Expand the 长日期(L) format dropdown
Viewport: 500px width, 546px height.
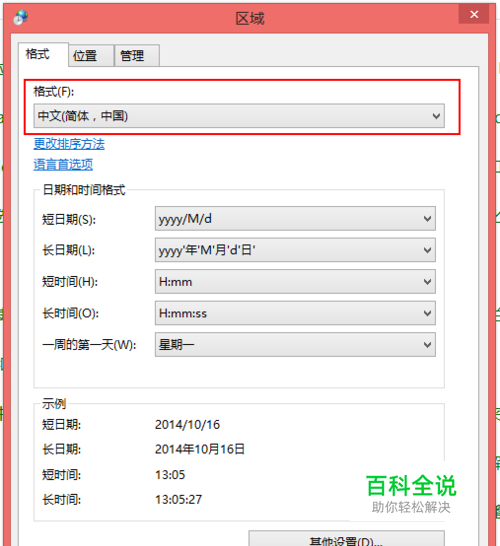[x=295, y=250]
